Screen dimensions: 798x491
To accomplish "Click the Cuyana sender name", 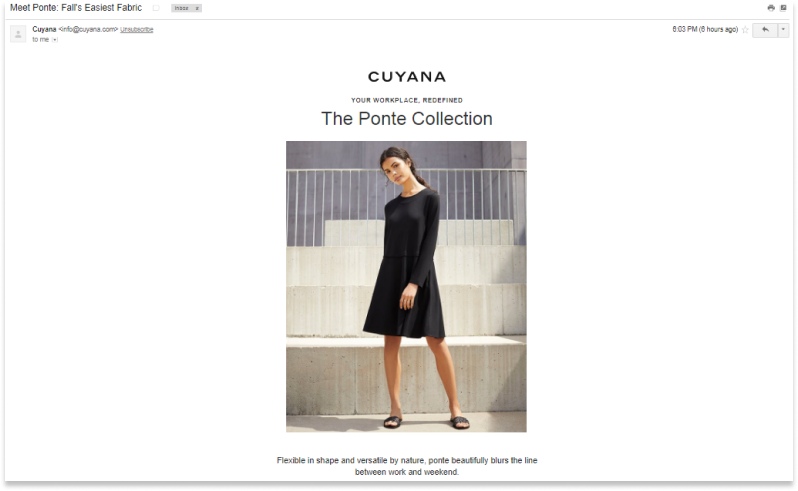I will tap(44, 30).
